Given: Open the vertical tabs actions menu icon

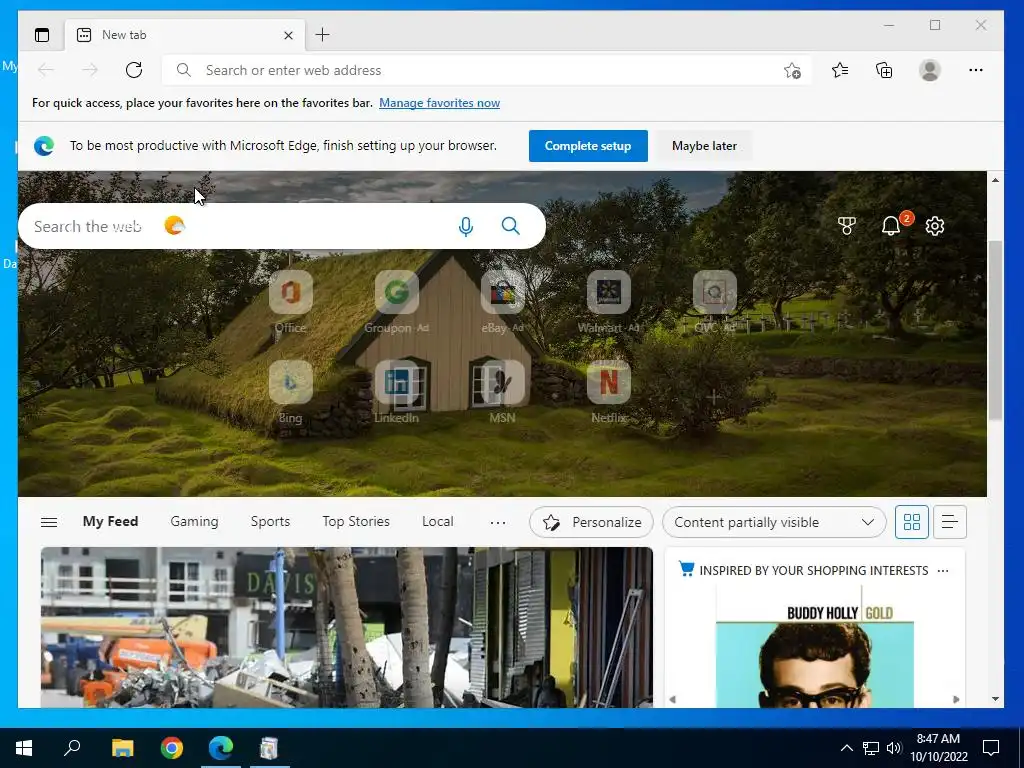Looking at the screenshot, I should point(42,35).
